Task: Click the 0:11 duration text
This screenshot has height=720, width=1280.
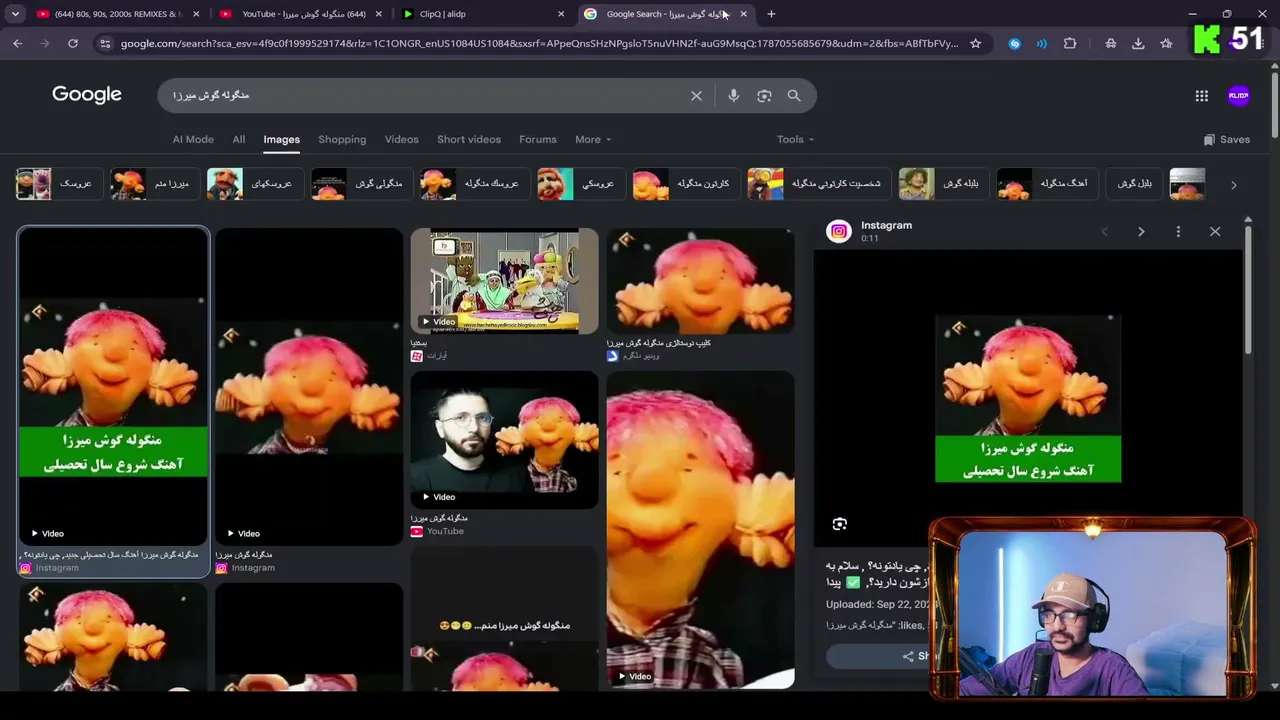Action: click(870, 239)
